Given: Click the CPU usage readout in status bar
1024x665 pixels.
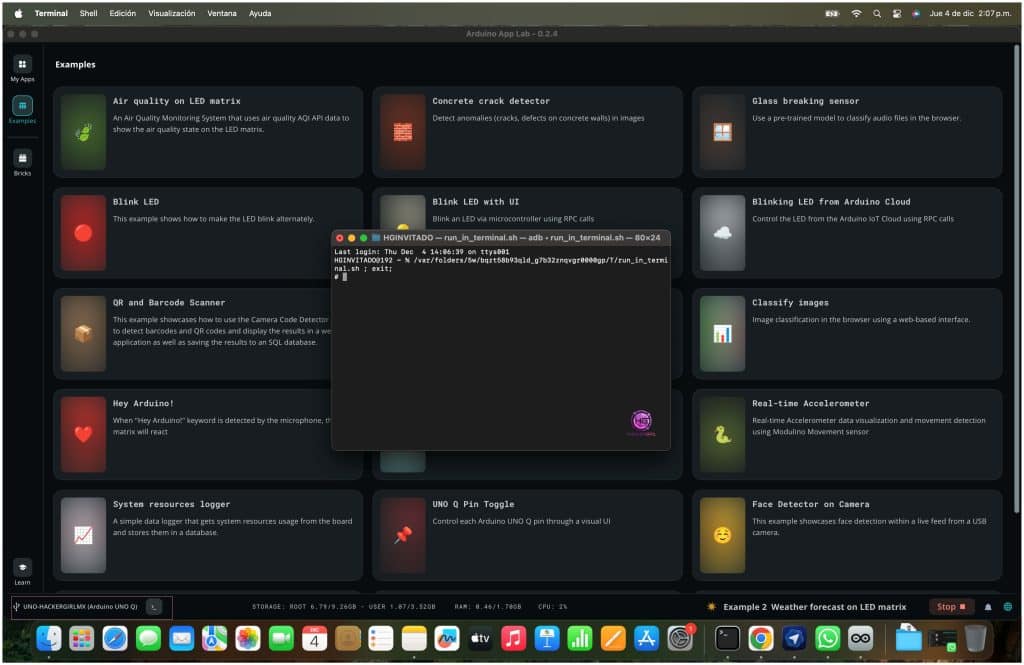Looking at the screenshot, I should (x=552, y=607).
